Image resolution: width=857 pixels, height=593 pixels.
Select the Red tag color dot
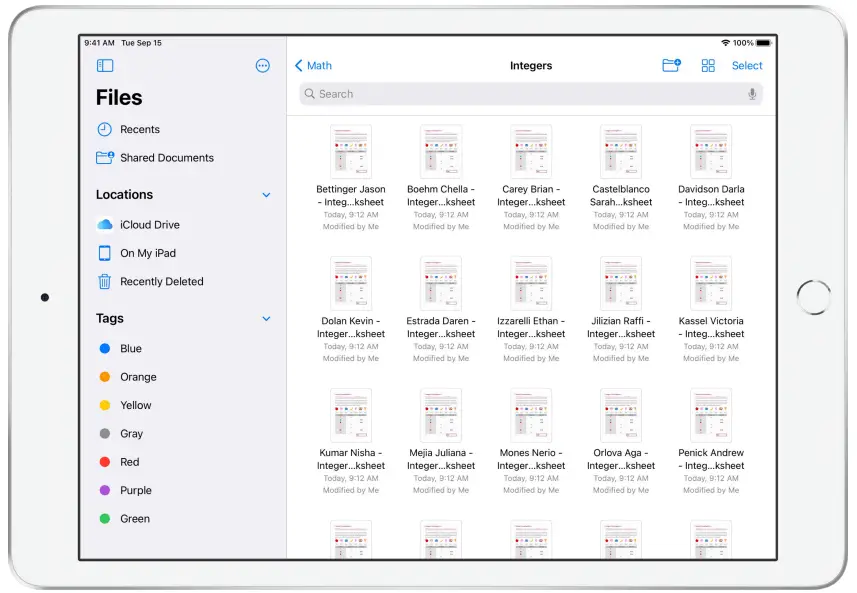tap(105, 462)
